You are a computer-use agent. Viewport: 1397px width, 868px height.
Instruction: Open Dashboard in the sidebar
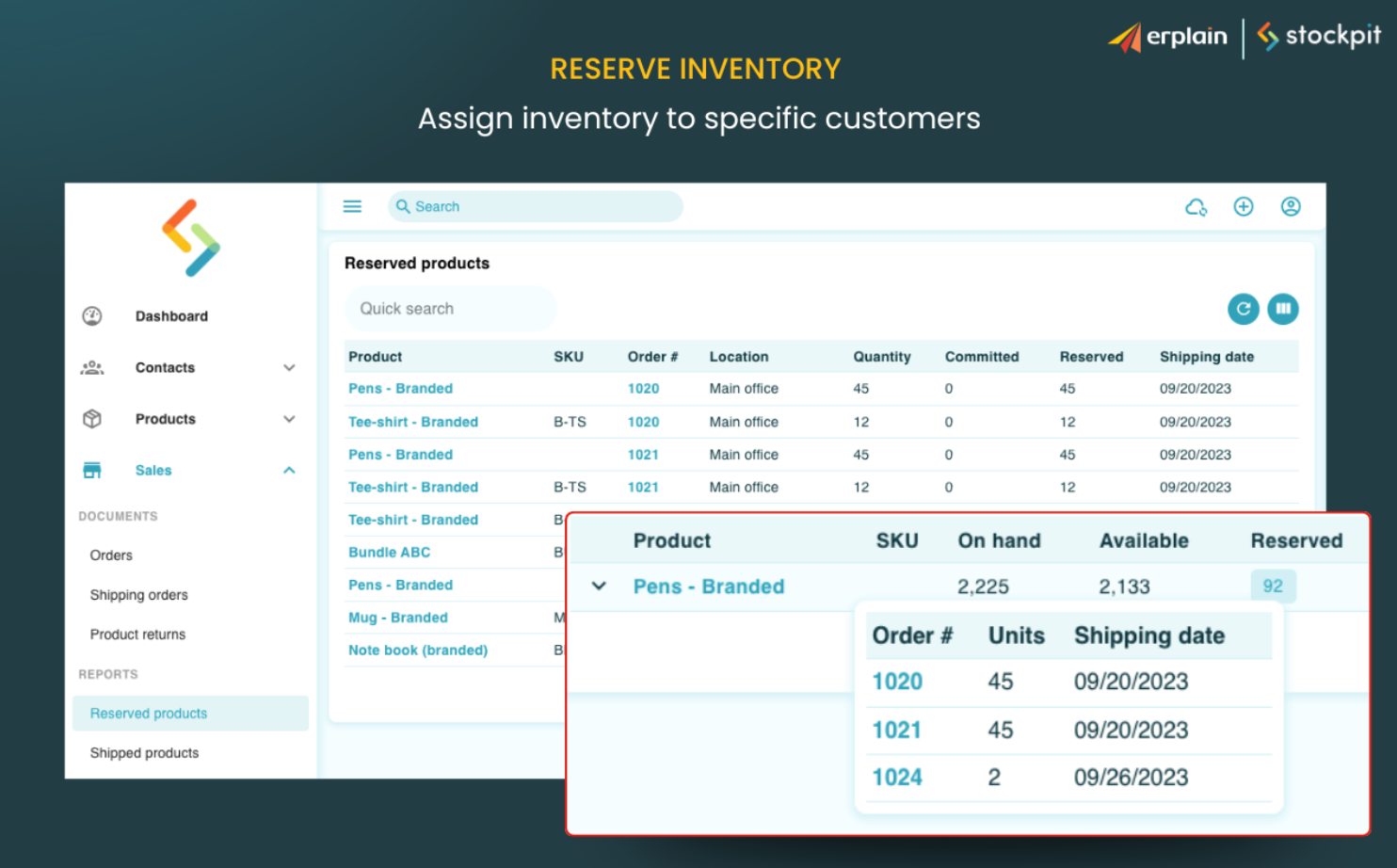[x=171, y=316]
